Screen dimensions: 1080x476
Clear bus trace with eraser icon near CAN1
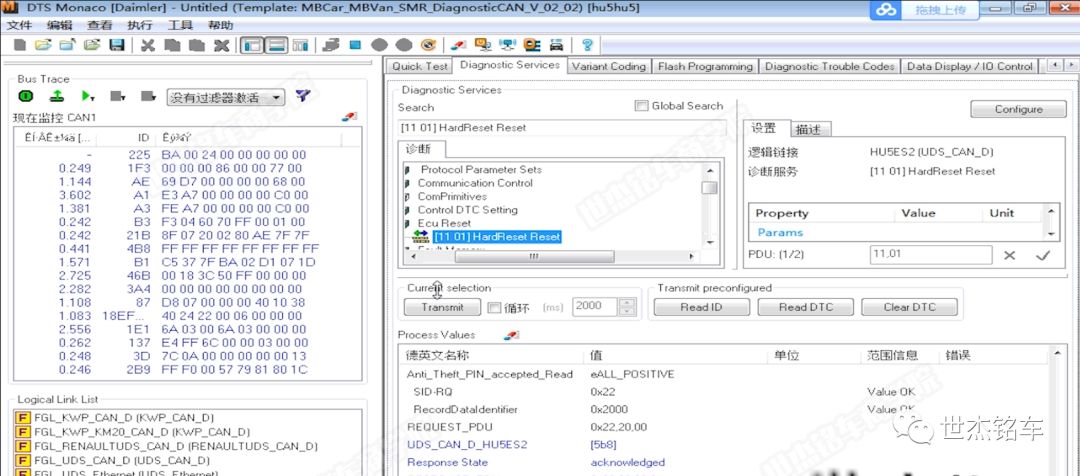coord(350,116)
